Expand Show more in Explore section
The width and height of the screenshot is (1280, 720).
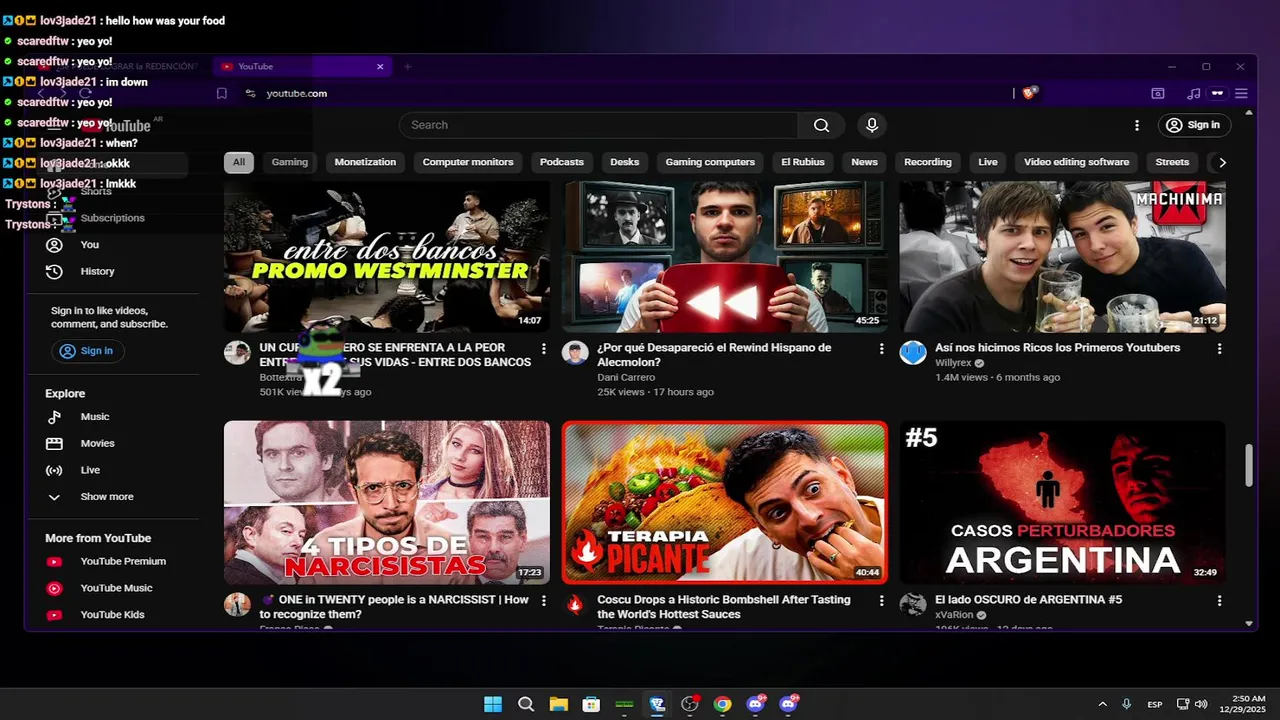(106, 497)
